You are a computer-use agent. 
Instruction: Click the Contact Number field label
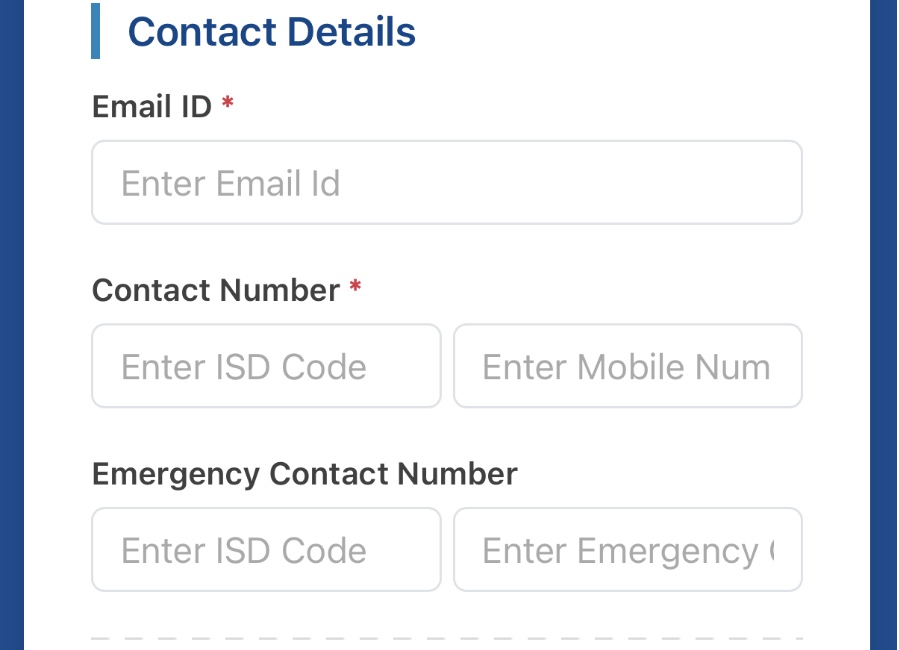216,290
